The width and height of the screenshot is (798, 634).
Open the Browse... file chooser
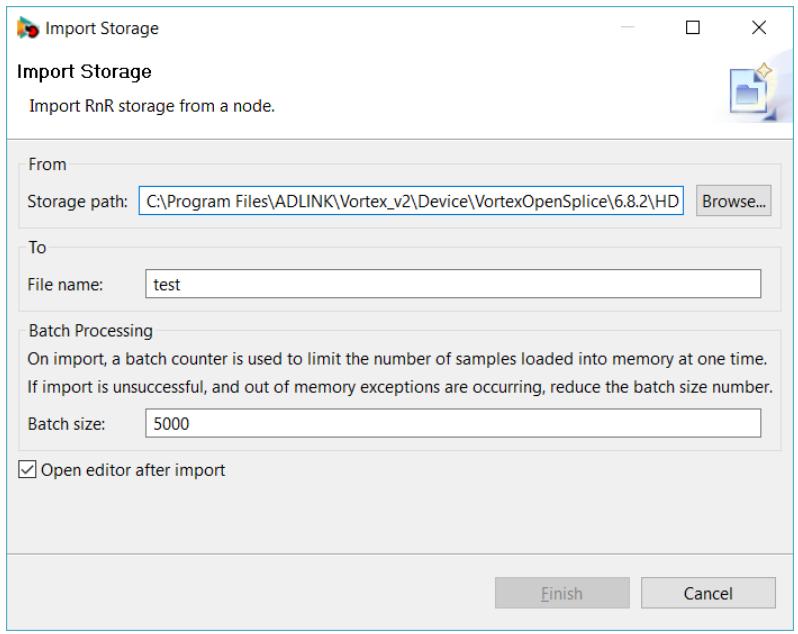pos(733,201)
